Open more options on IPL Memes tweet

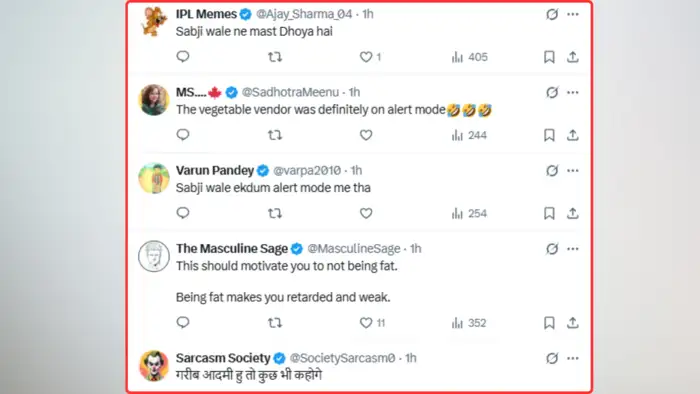tap(573, 14)
